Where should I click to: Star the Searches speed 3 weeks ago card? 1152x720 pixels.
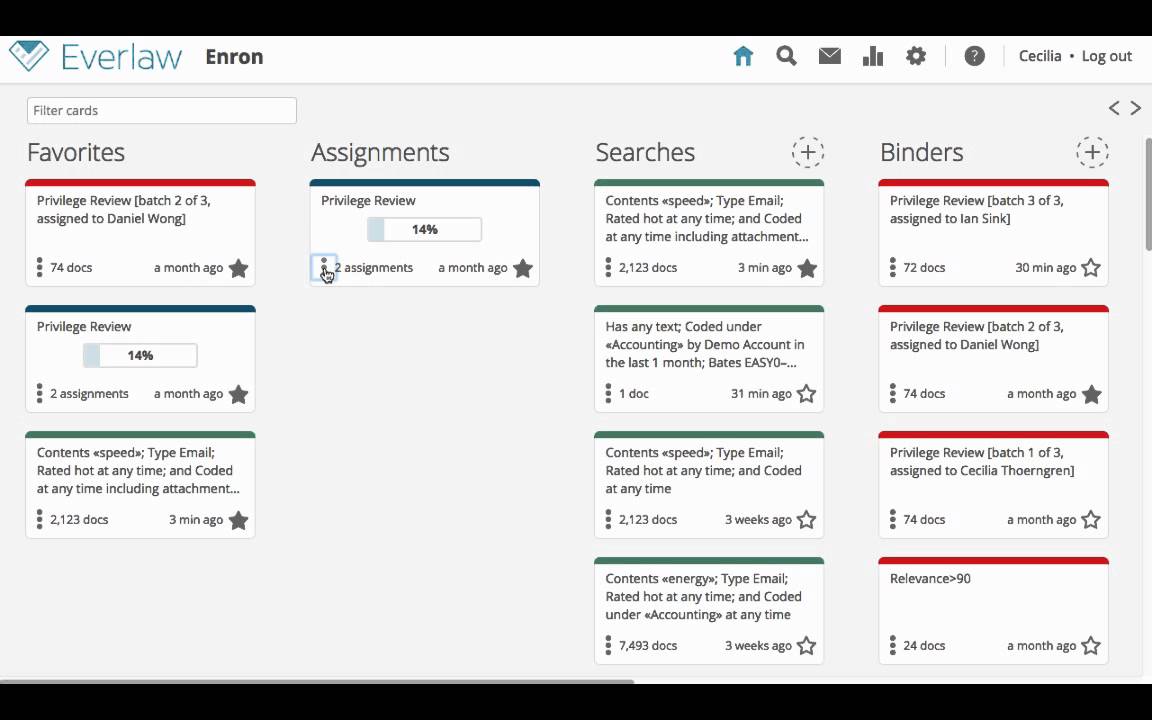[x=807, y=520]
